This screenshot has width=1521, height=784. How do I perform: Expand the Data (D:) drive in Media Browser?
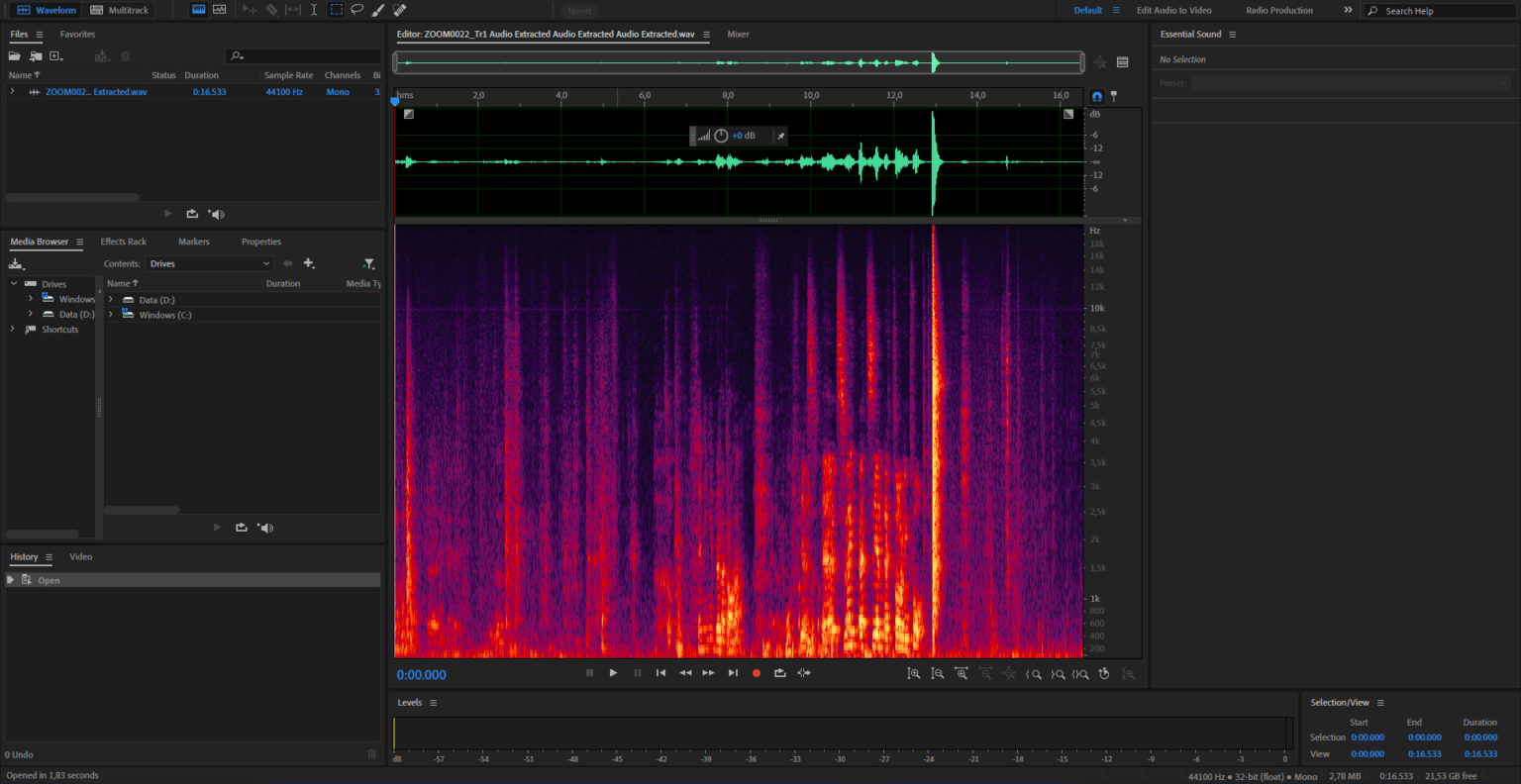coord(110,299)
